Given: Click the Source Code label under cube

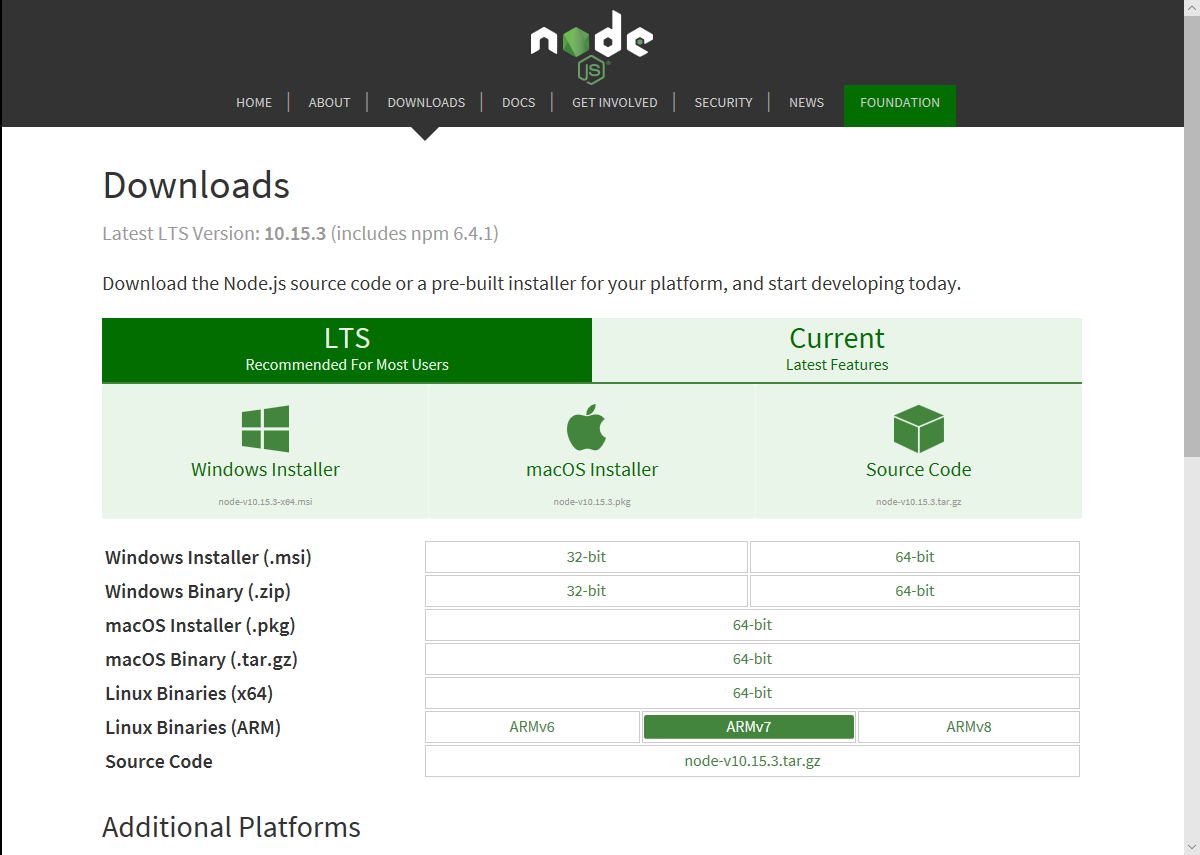Looking at the screenshot, I should (918, 470).
